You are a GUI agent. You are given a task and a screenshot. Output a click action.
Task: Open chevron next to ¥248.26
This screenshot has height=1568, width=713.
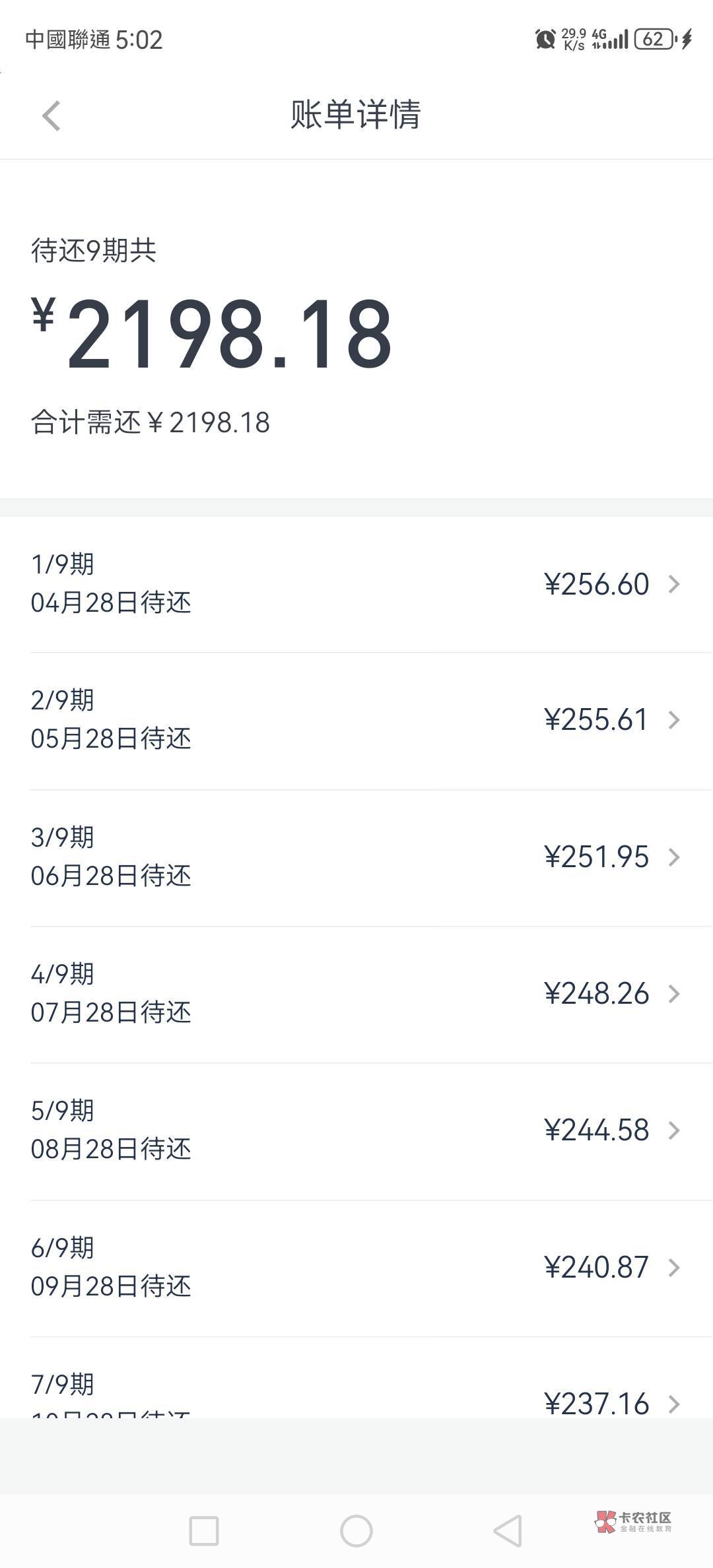click(x=674, y=994)
